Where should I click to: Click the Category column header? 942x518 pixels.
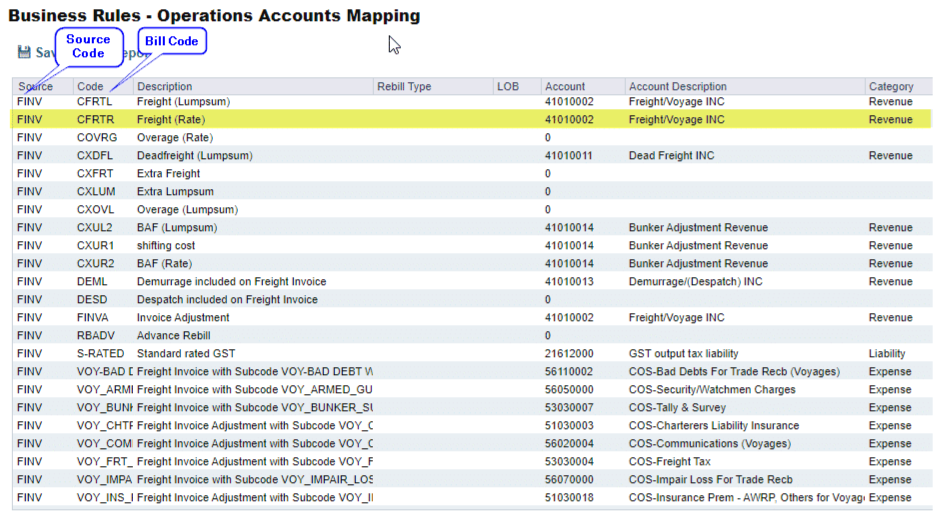click(890, 87)
